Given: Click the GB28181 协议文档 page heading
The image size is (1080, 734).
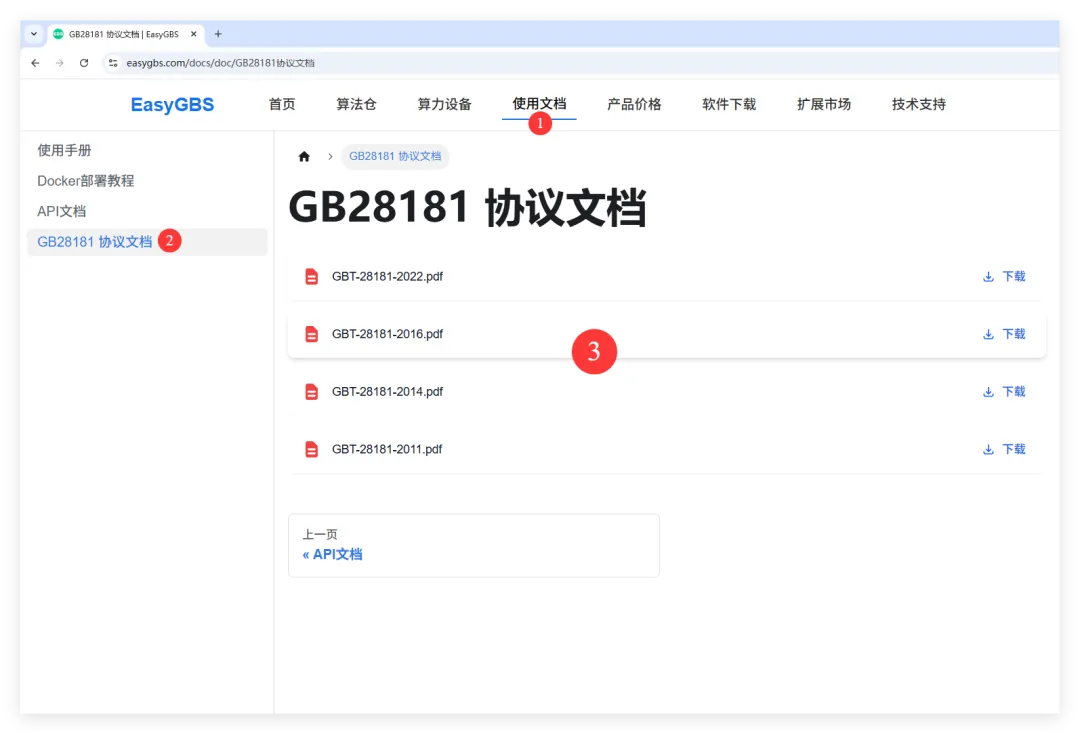Looking at the screenshot, I should 467,207.
